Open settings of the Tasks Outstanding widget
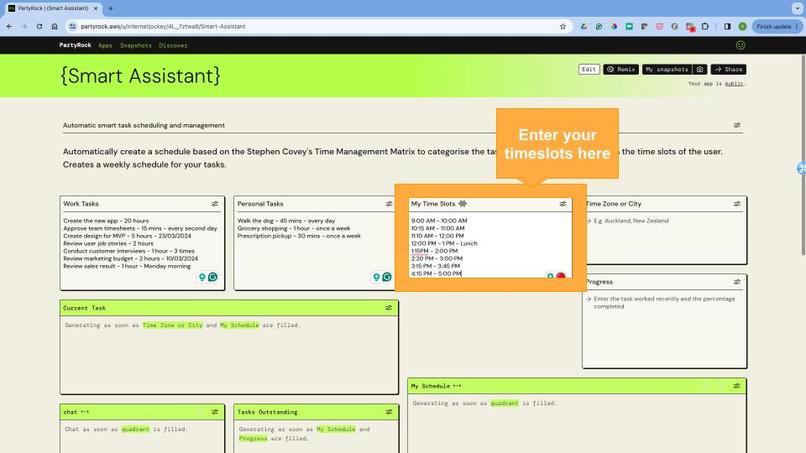 coord(389,412)
